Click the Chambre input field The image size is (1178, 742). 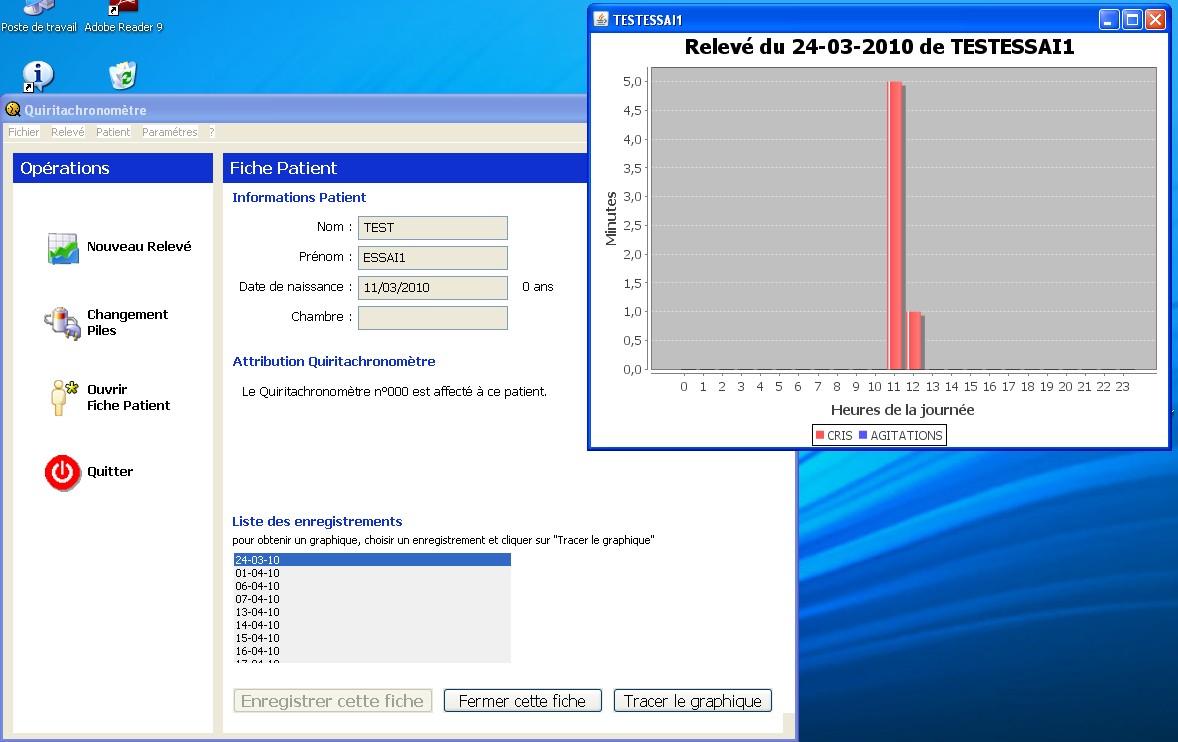[x=432, y=318]
